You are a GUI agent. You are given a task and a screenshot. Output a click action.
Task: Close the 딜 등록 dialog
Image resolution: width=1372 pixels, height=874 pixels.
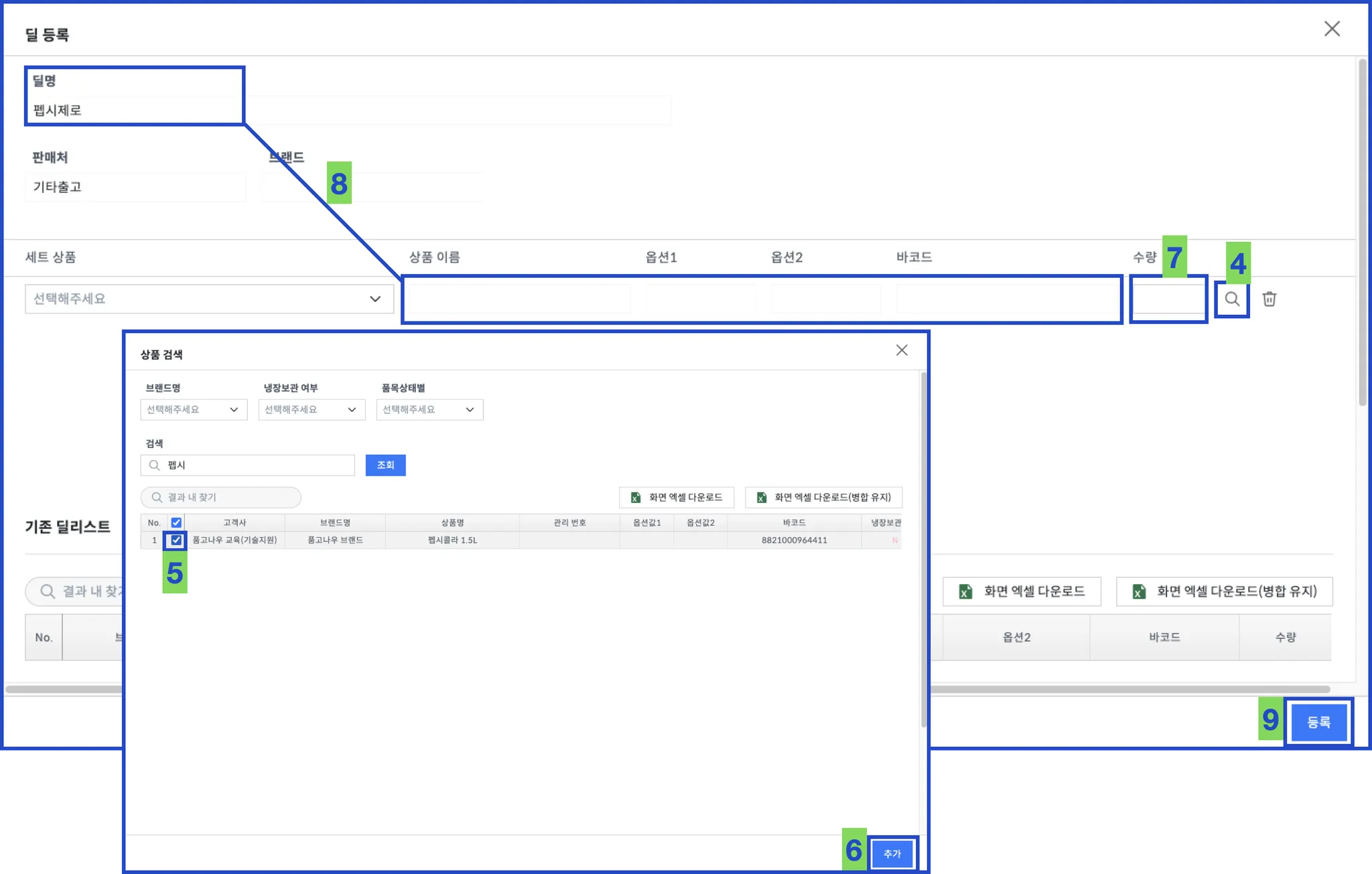pos(1332,29)
